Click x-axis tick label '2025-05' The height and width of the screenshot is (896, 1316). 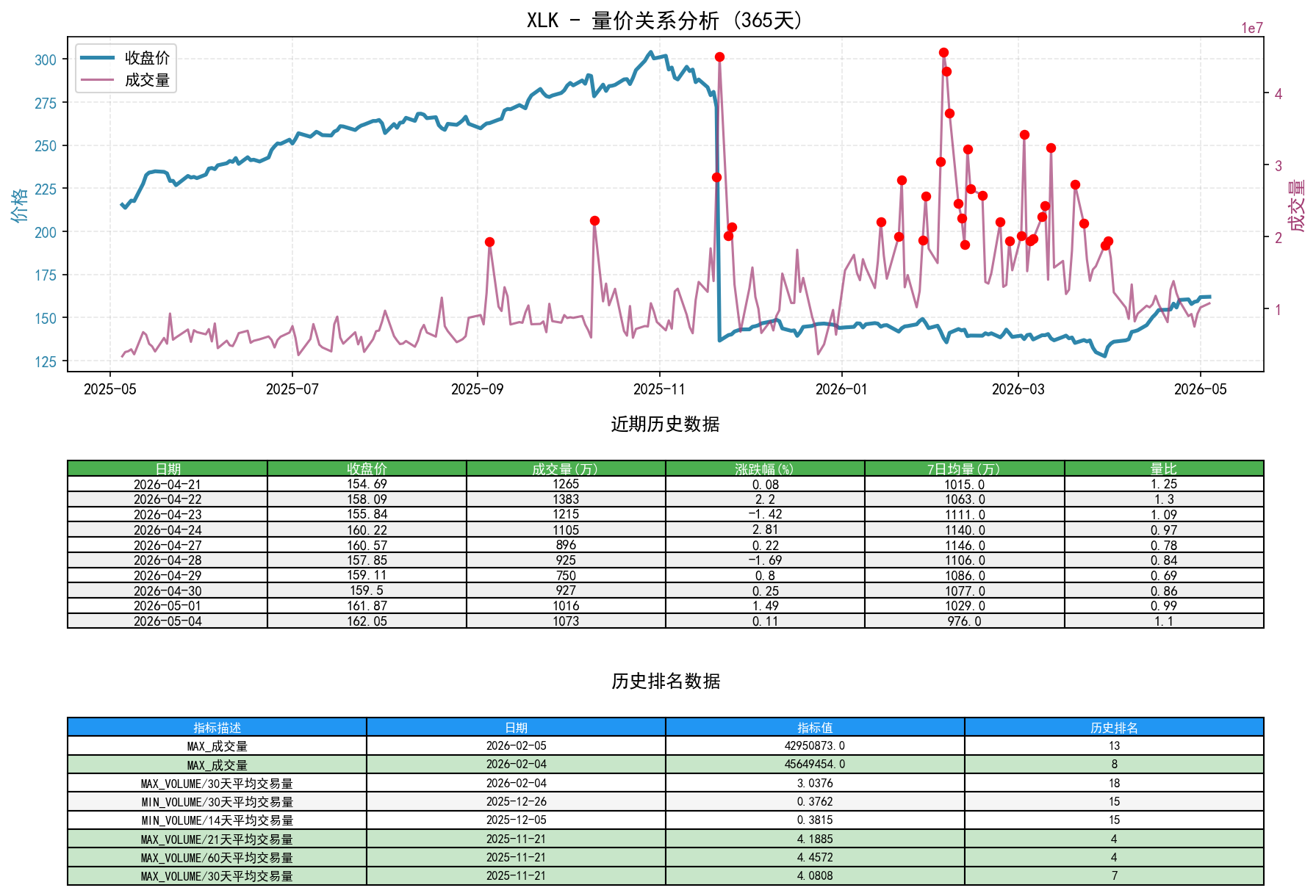pyautogui.click(x=110, y=389)
